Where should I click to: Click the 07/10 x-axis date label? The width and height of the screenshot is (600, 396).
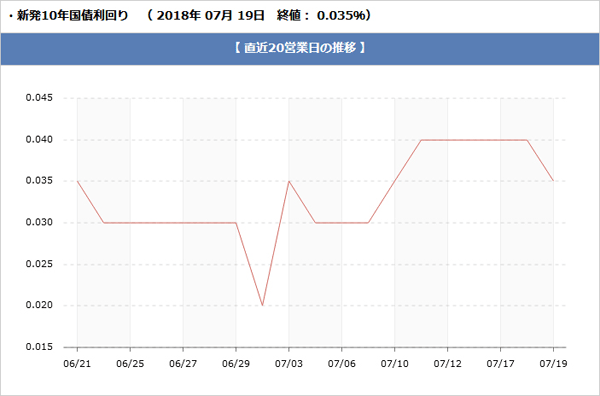point(394,363)
